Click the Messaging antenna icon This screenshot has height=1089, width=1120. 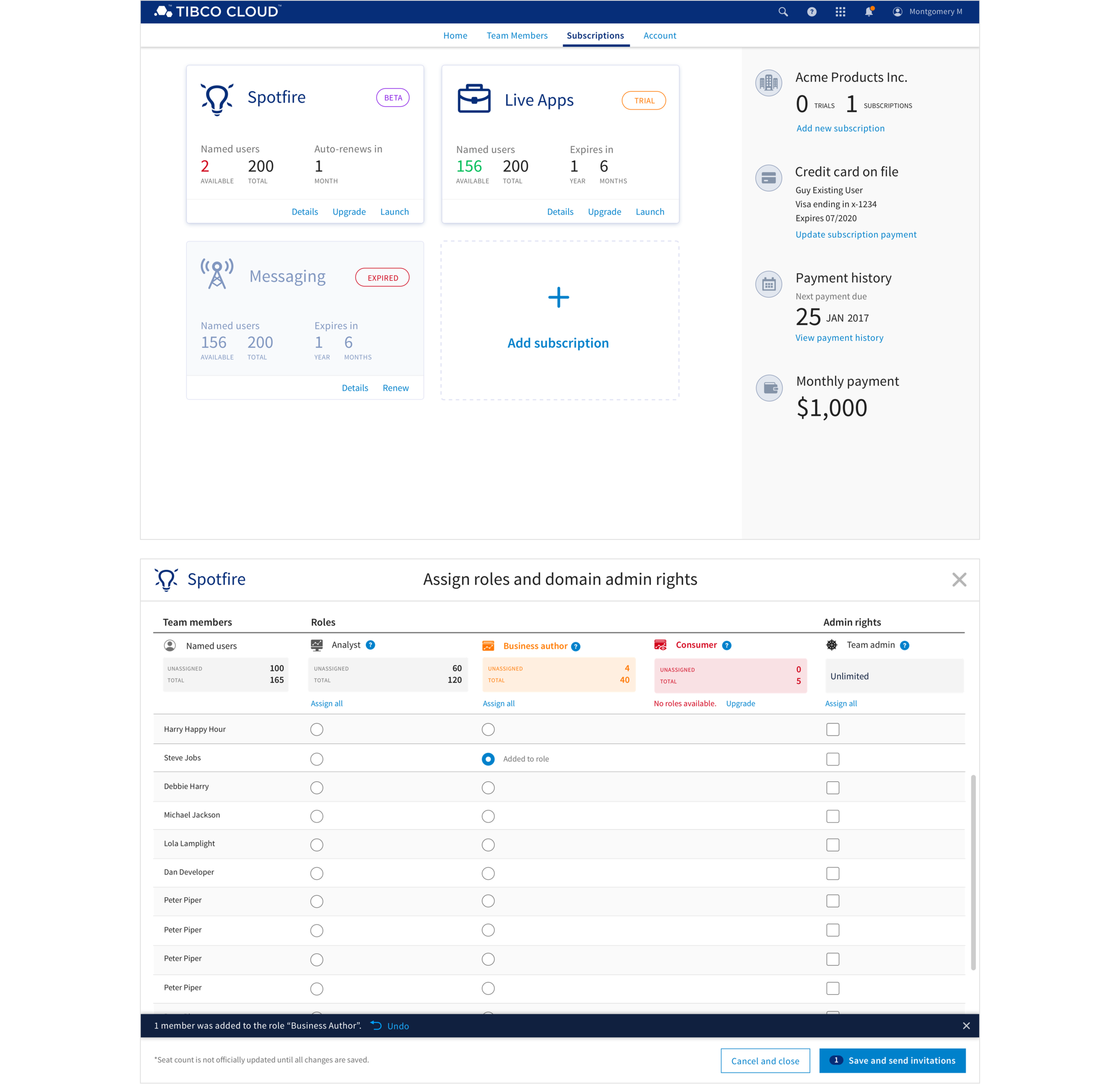(x=217, y=274)
